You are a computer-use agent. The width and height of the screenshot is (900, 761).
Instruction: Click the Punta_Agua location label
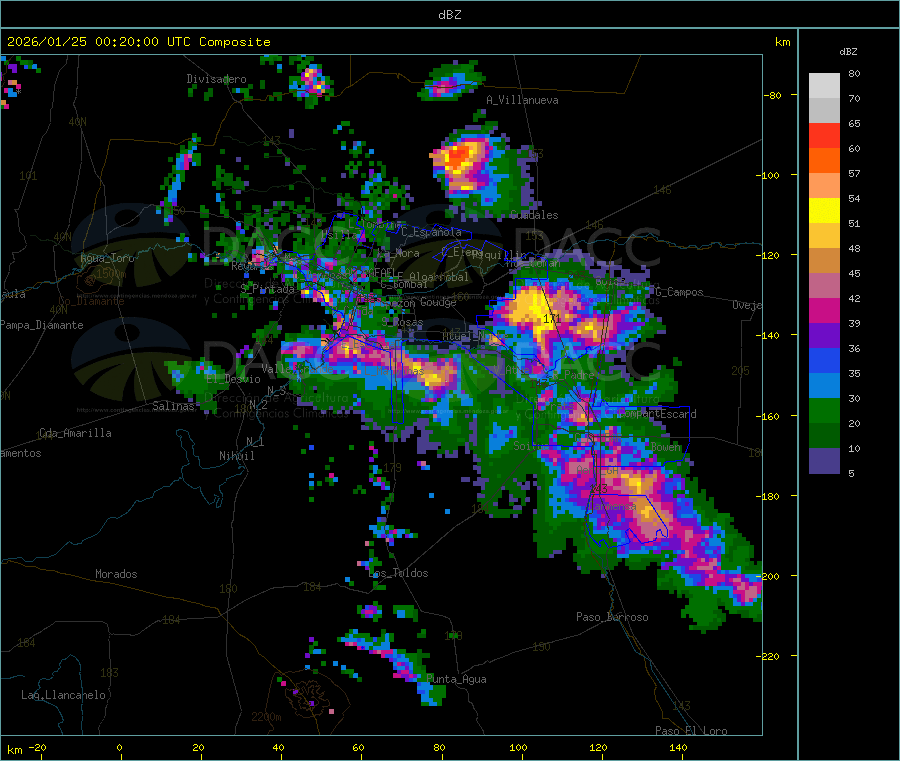pos(456,679)
